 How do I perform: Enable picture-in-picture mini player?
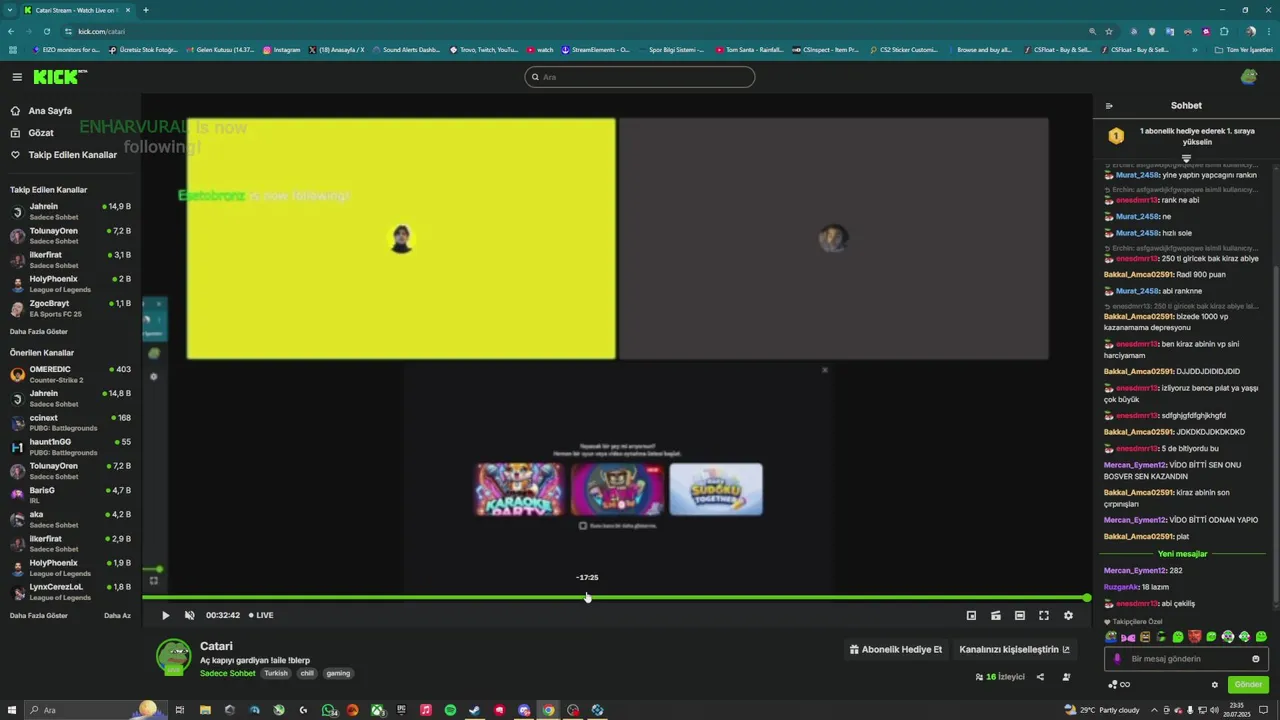click(971, 615)
